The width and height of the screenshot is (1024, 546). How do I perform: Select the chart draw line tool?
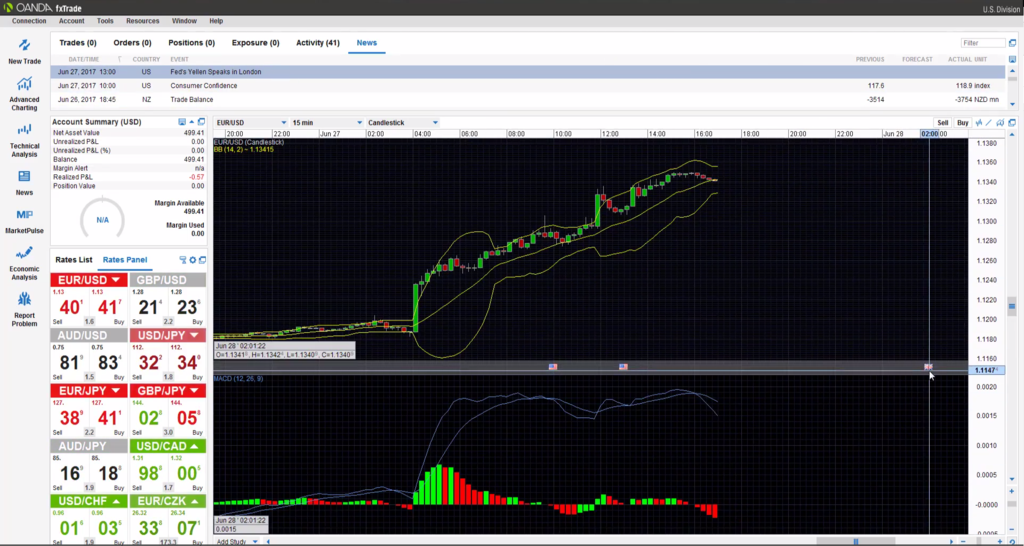pos(988,122)
